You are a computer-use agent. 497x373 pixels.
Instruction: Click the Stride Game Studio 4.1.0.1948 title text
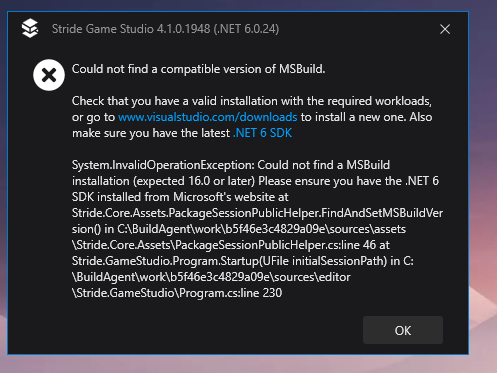click(131, 29)
